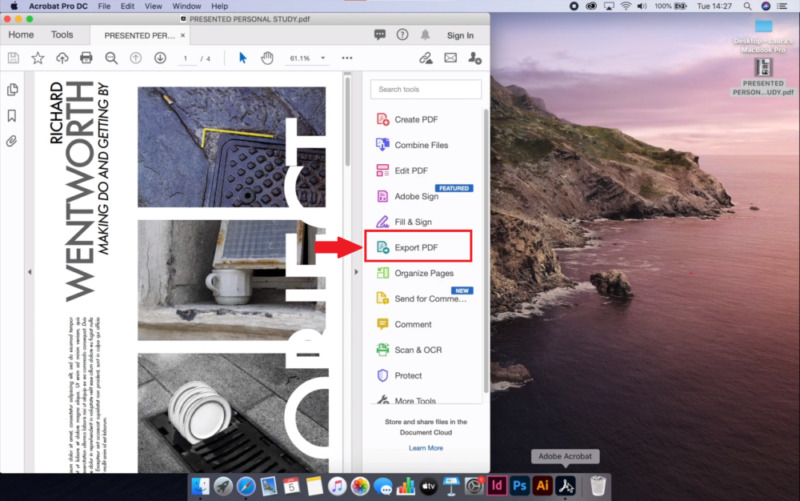Expand more tools ellipsis menu
The width and height of the screenshot is (800, 501).
[x=347, y=58]
